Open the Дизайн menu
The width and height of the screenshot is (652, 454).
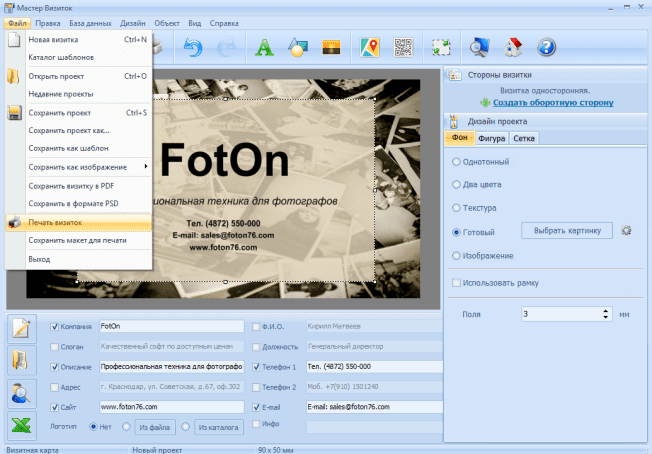point(133,23)
